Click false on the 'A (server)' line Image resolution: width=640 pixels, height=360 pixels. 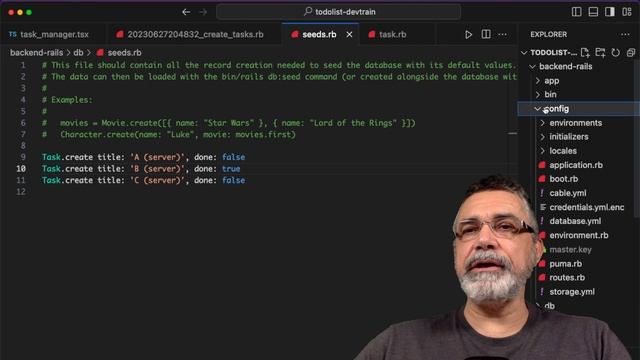click(x=233, y=157)
